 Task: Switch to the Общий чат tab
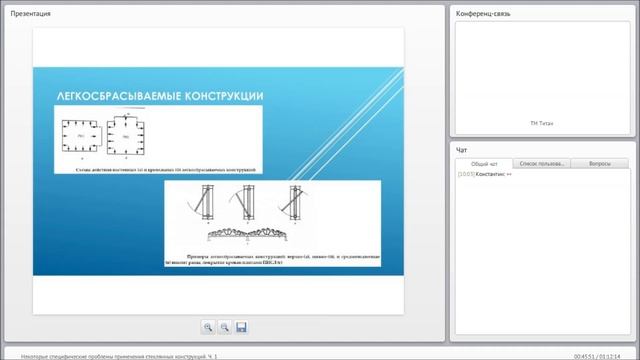[484, 164]
